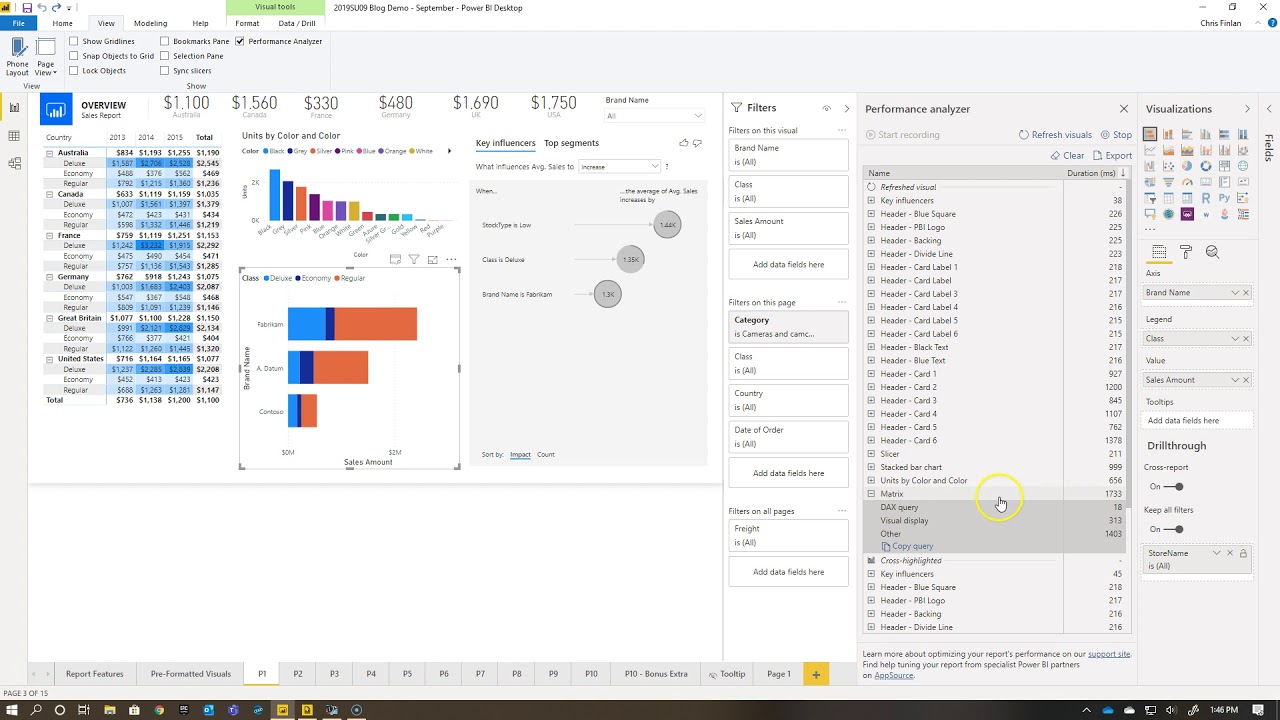Switch to Top segments tab
The height and width of the screenshot is (720, 1280).
tap(571, 143)
